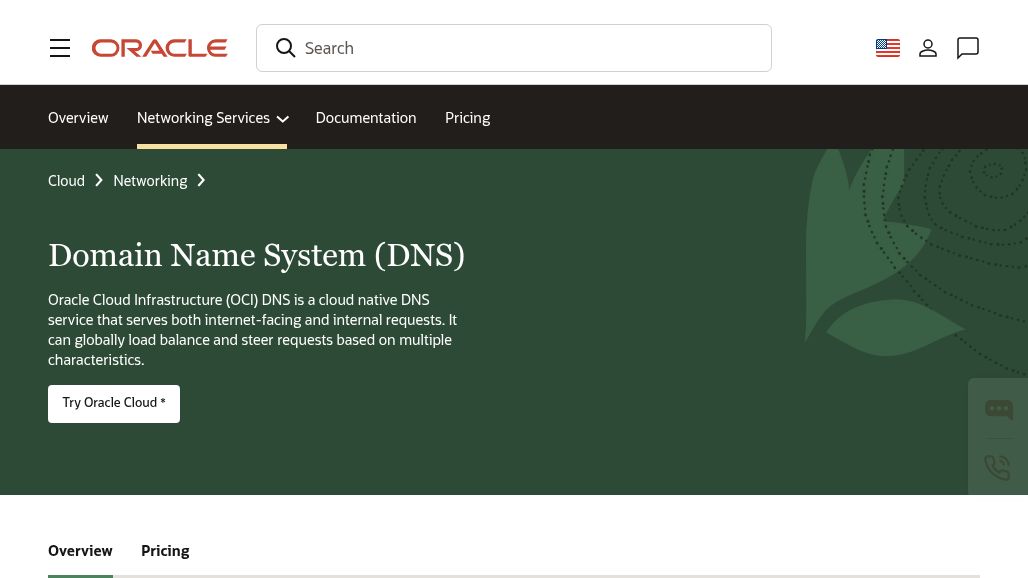Switch to the lower Pricing tab
Viewport: 1028px width, 578px height.
click(165, 551)
